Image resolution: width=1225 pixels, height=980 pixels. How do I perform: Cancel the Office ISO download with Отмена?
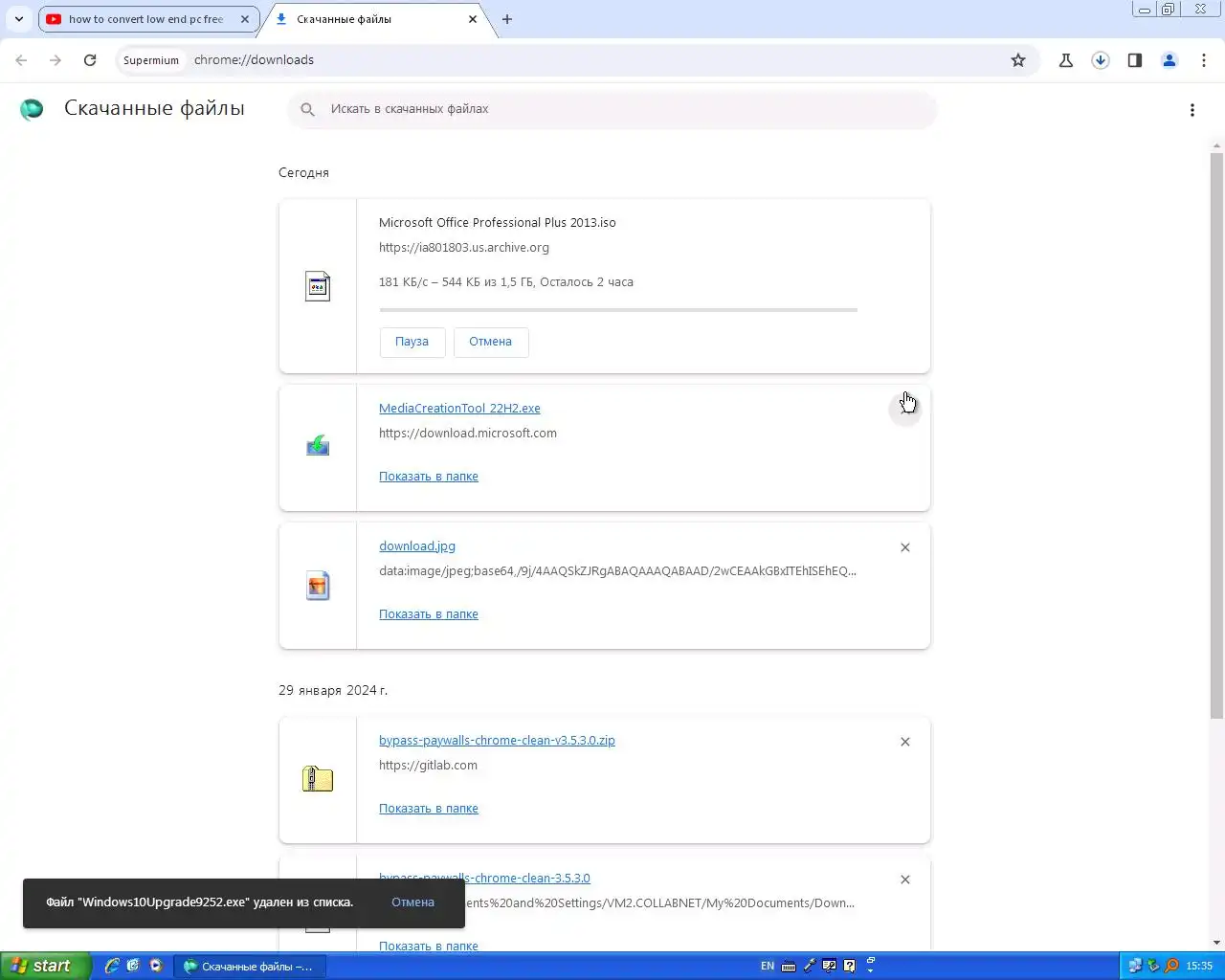pyautogui.click(x=491, y=342)
